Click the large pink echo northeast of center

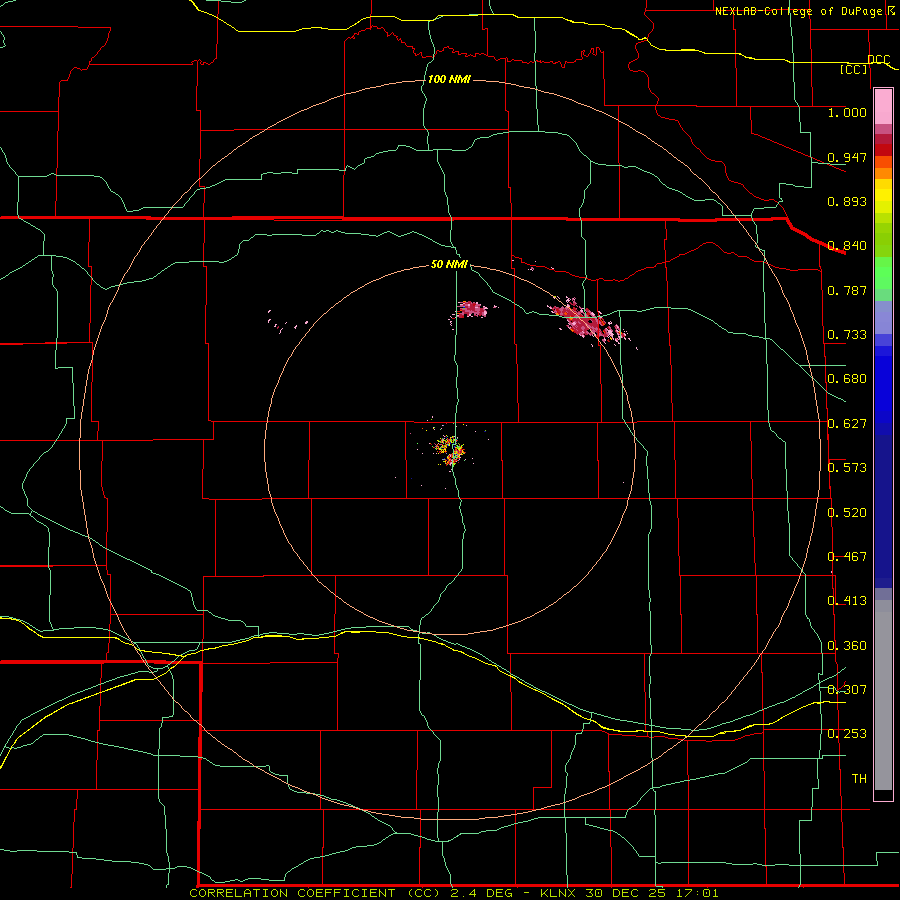[586, 321]
